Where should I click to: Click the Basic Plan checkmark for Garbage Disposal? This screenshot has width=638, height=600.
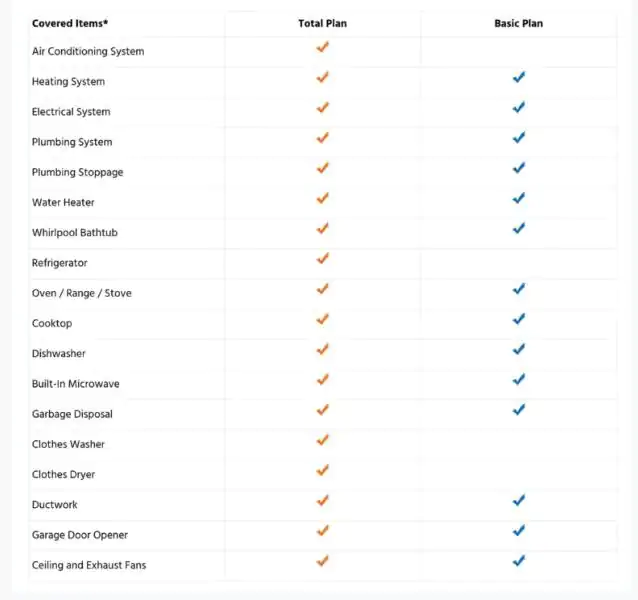519,410
